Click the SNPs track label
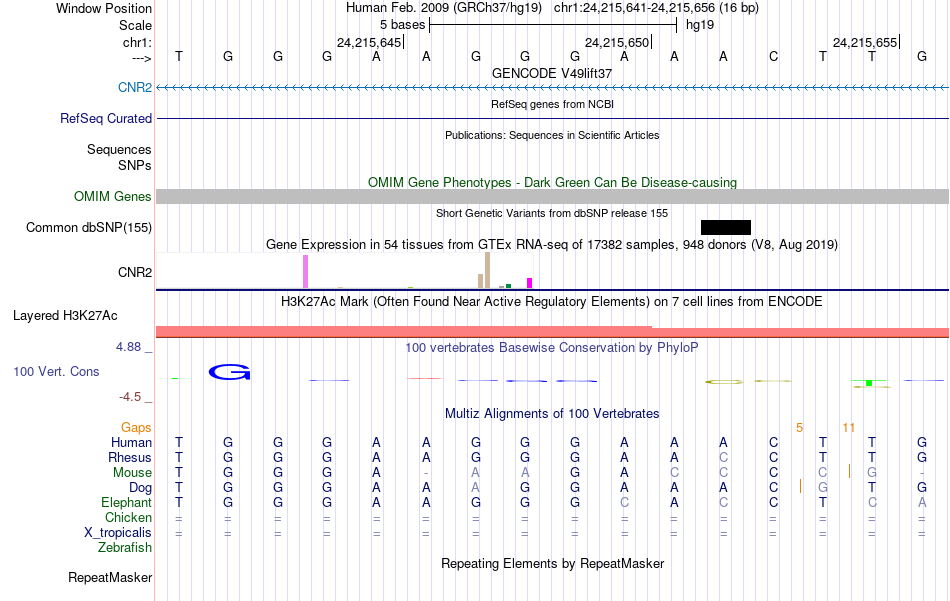This screenshot has height=601, width=950. tap(135, 165)
